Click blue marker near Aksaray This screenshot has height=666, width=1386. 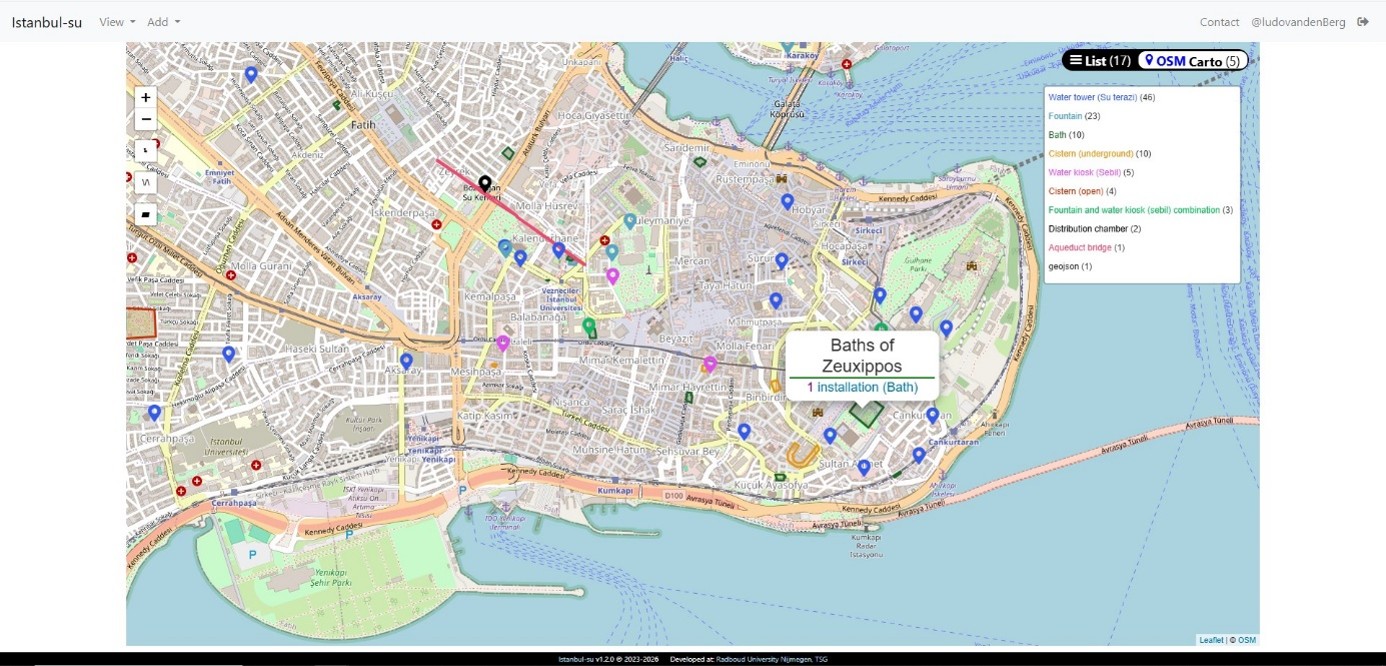[x=406, y=361]
